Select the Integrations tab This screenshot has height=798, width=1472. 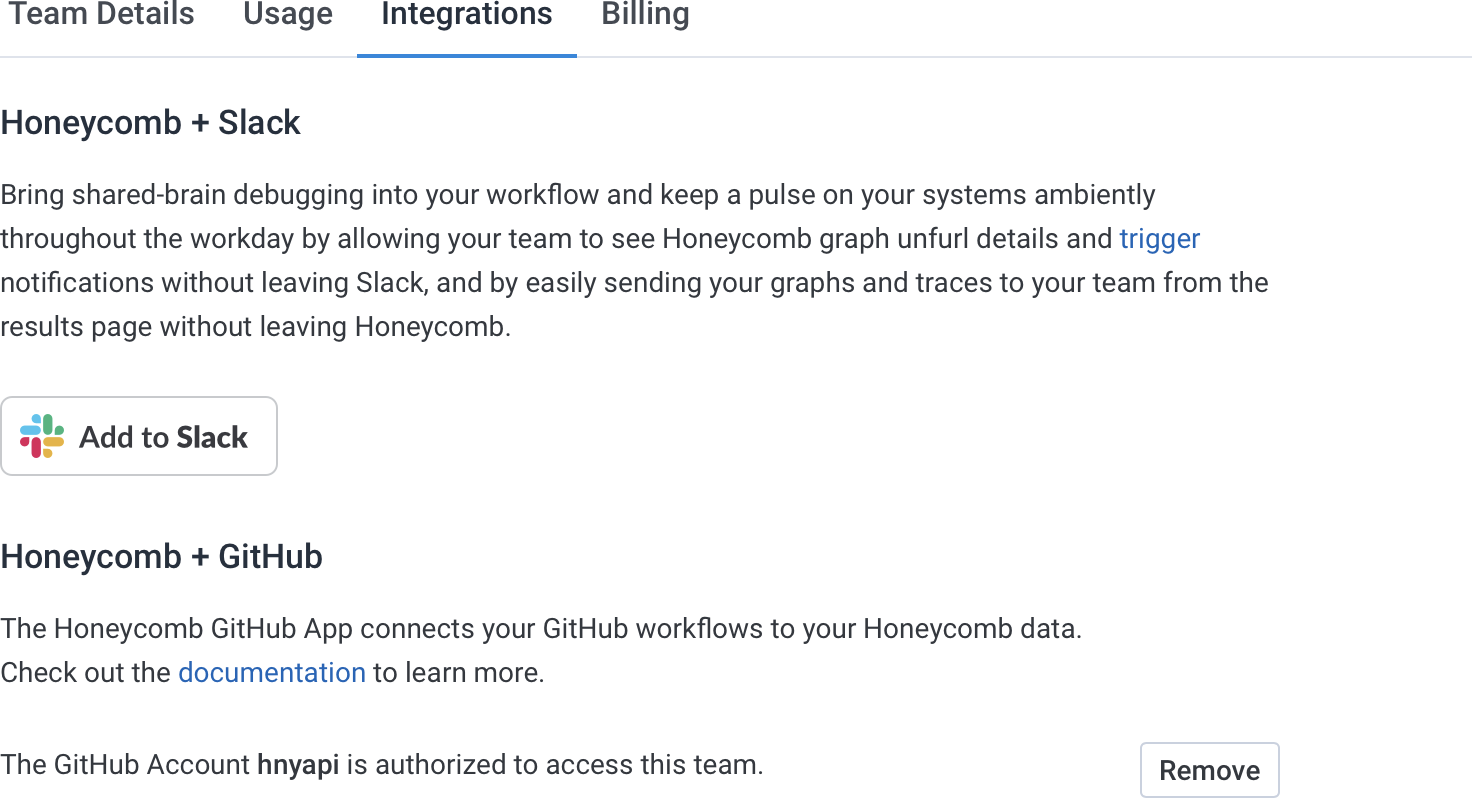(466, 15)
